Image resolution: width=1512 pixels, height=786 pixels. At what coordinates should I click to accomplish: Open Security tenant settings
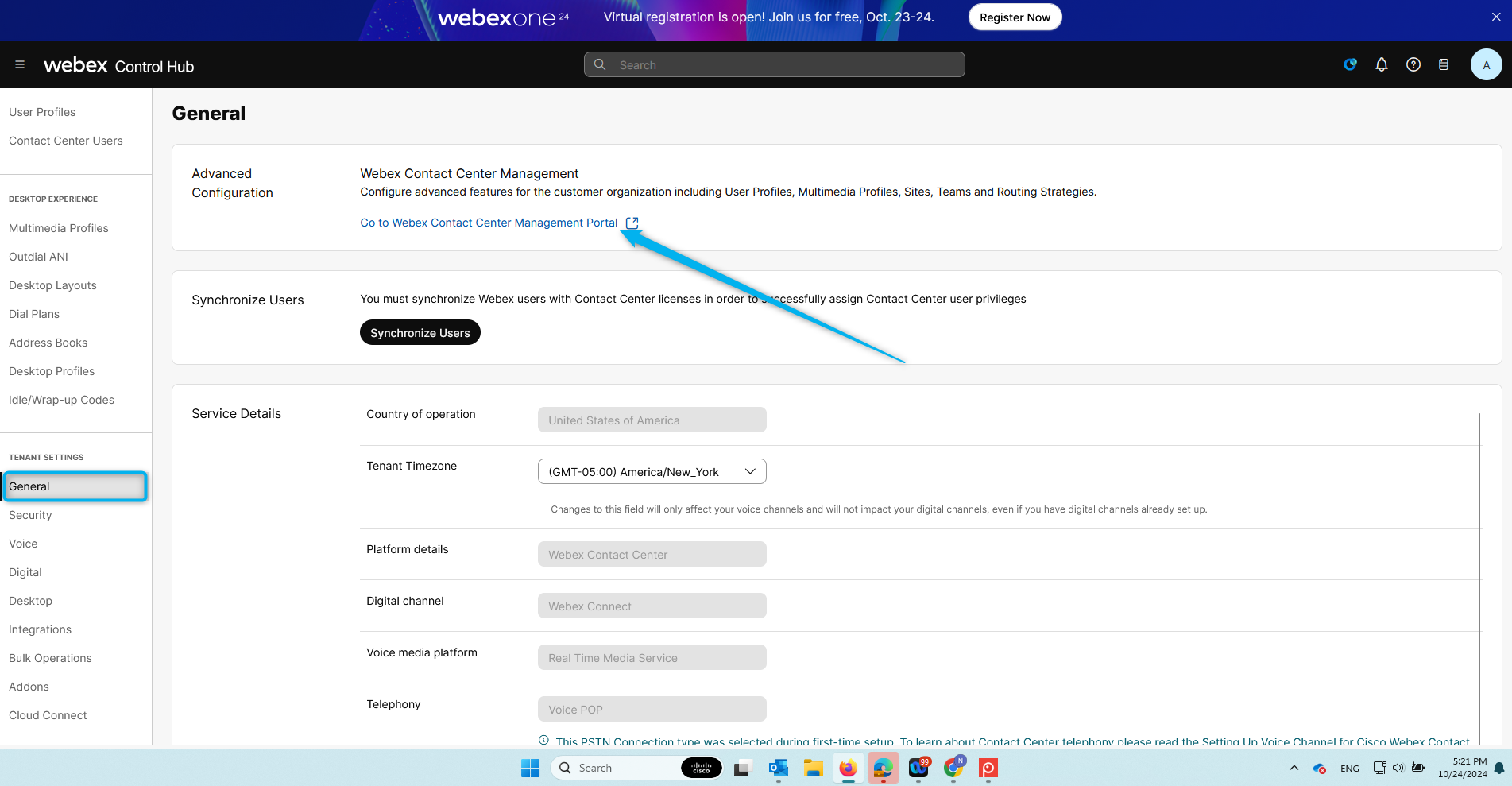(30, 515)
